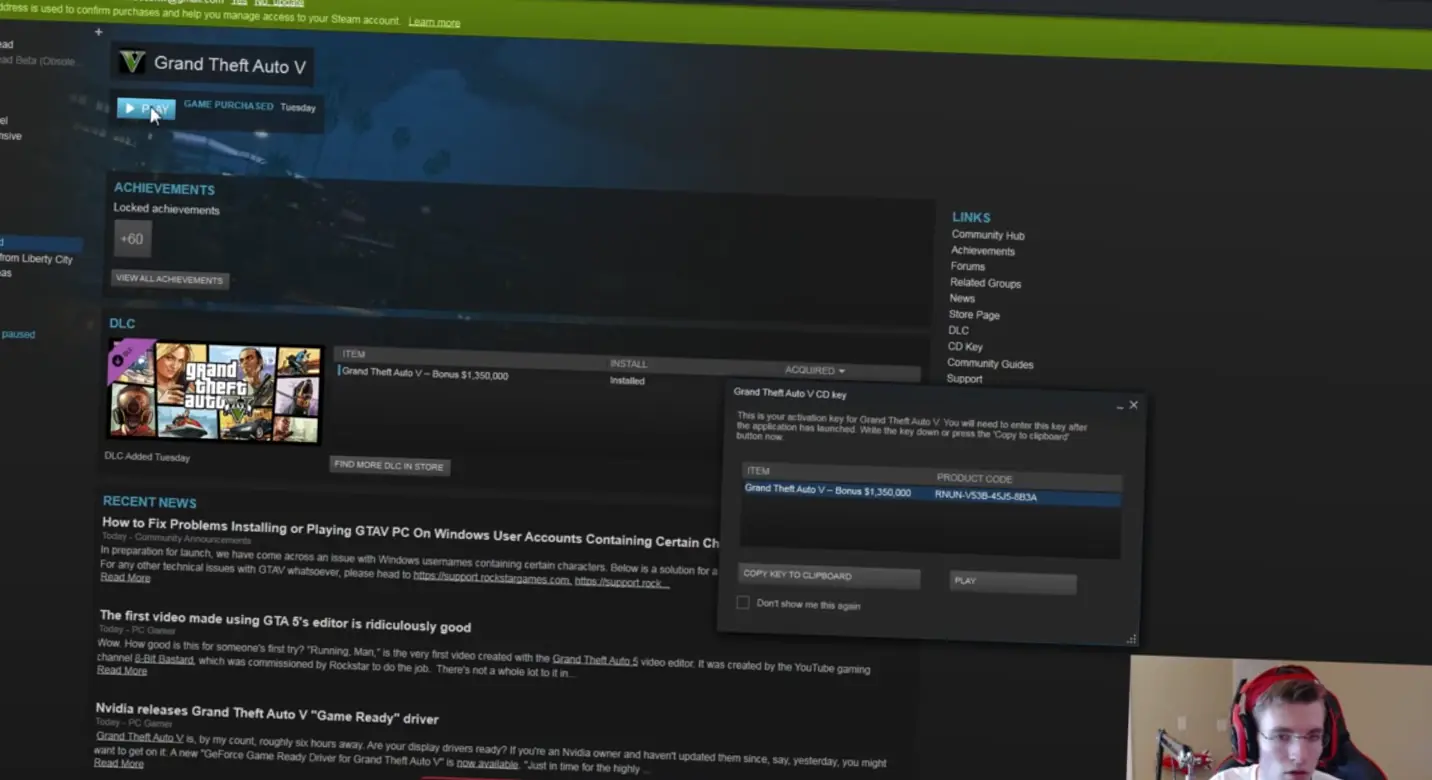Click Read More under the editor video article
The height and width of the screenshot is (780, 1432).
tap(122, 670)
